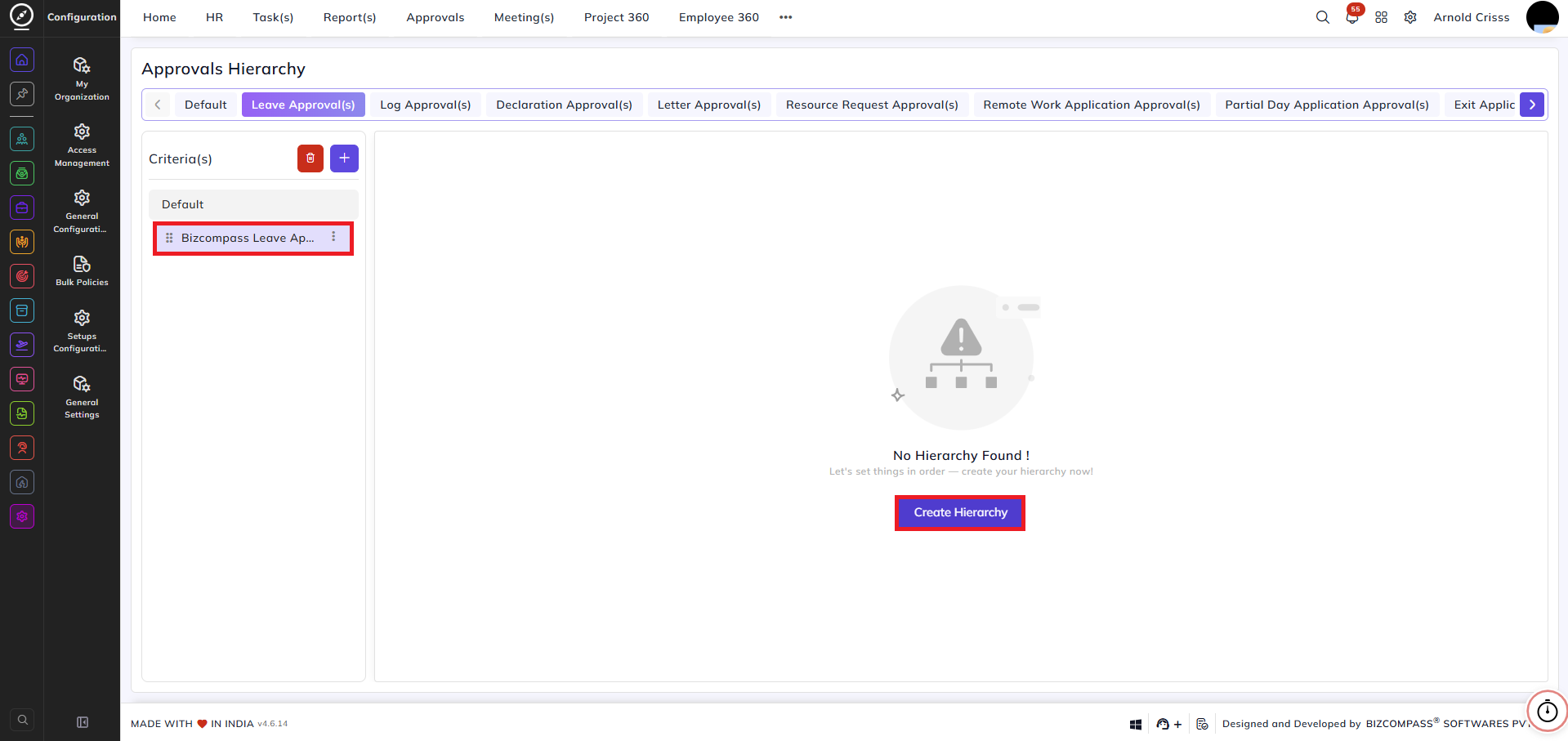The image size is (1568, 741).
Task: Open the HR menu
Action: [215, 17]
